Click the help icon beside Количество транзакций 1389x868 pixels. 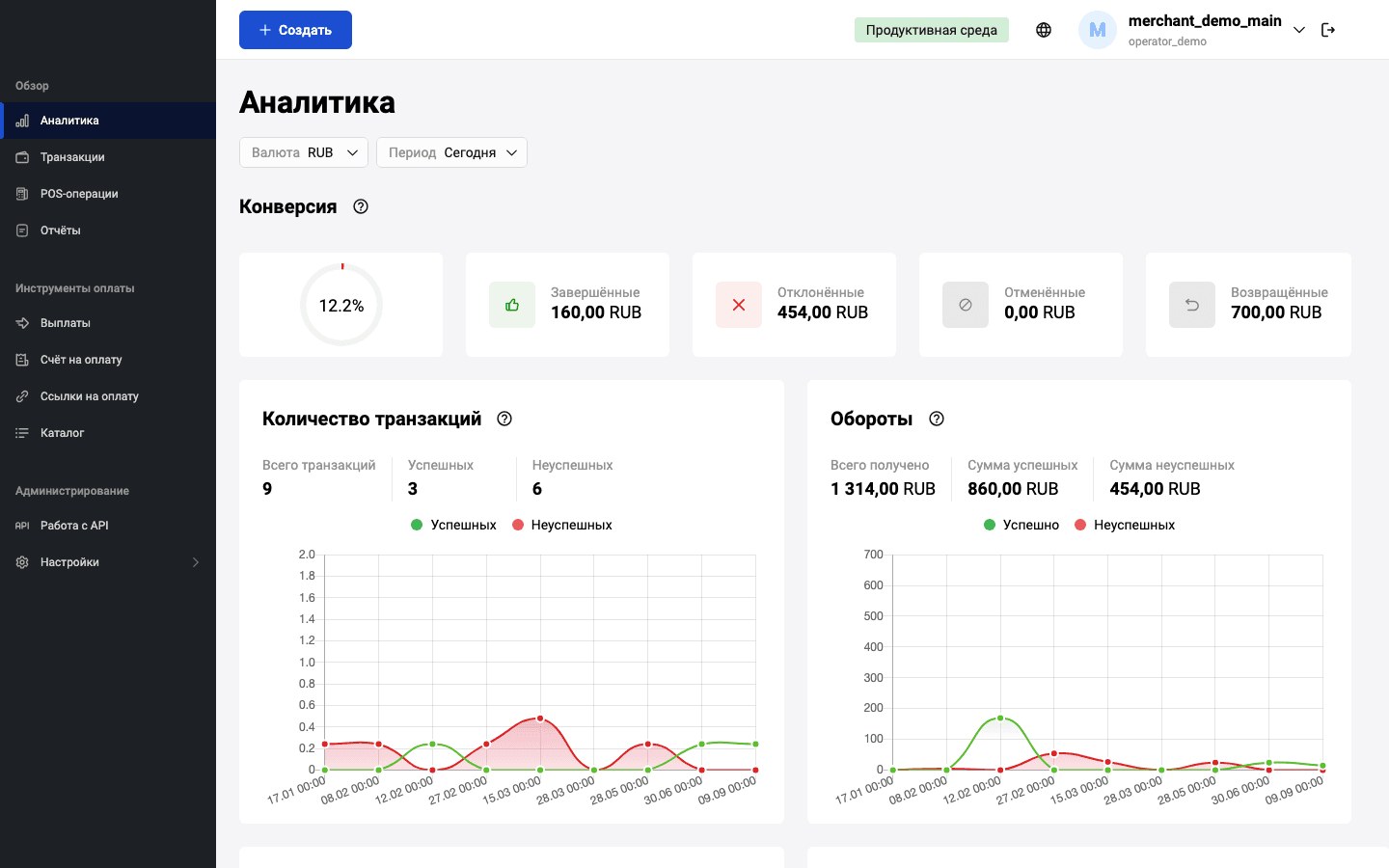pos(504,419)
